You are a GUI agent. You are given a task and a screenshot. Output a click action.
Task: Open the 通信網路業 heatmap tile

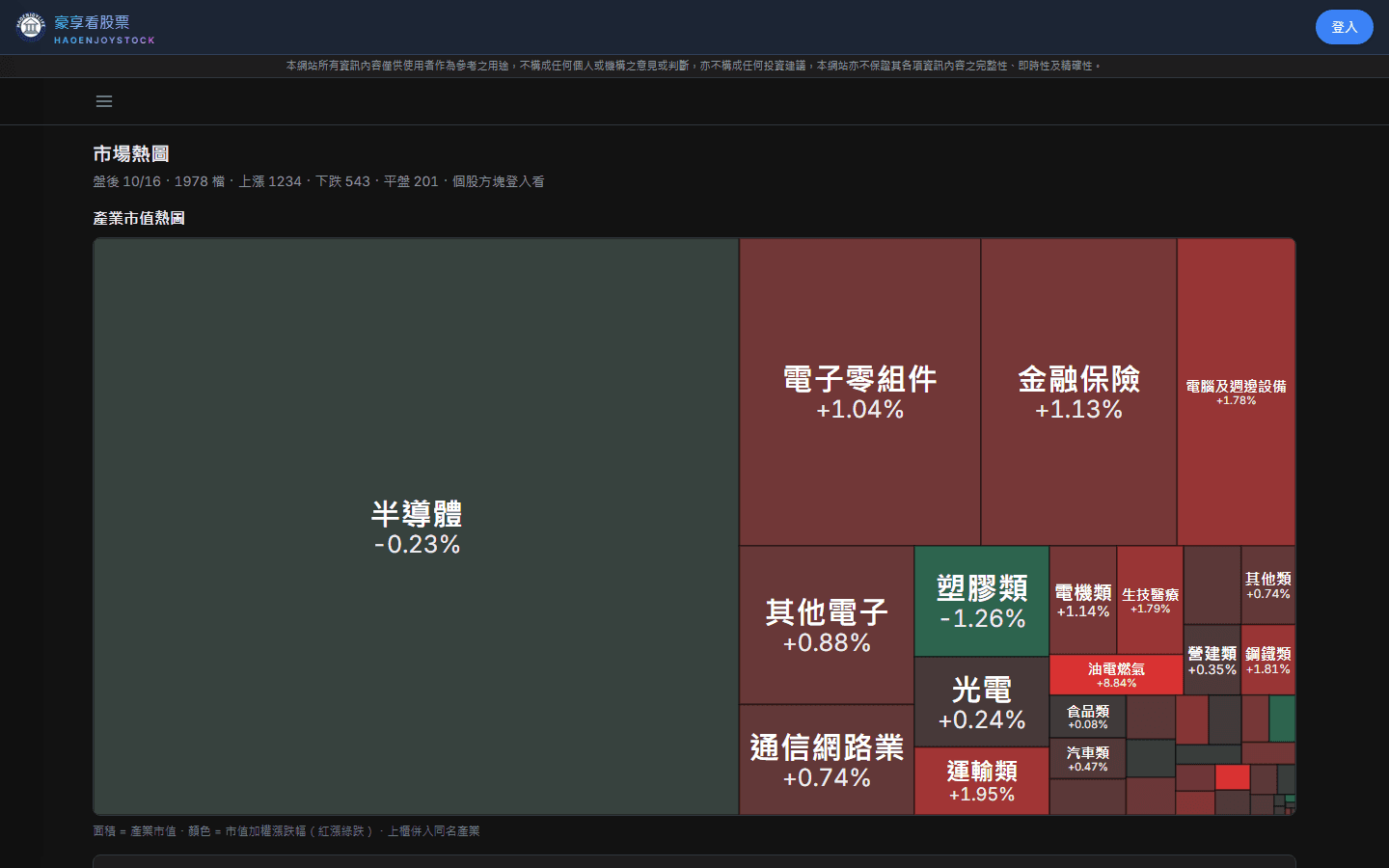827,760
